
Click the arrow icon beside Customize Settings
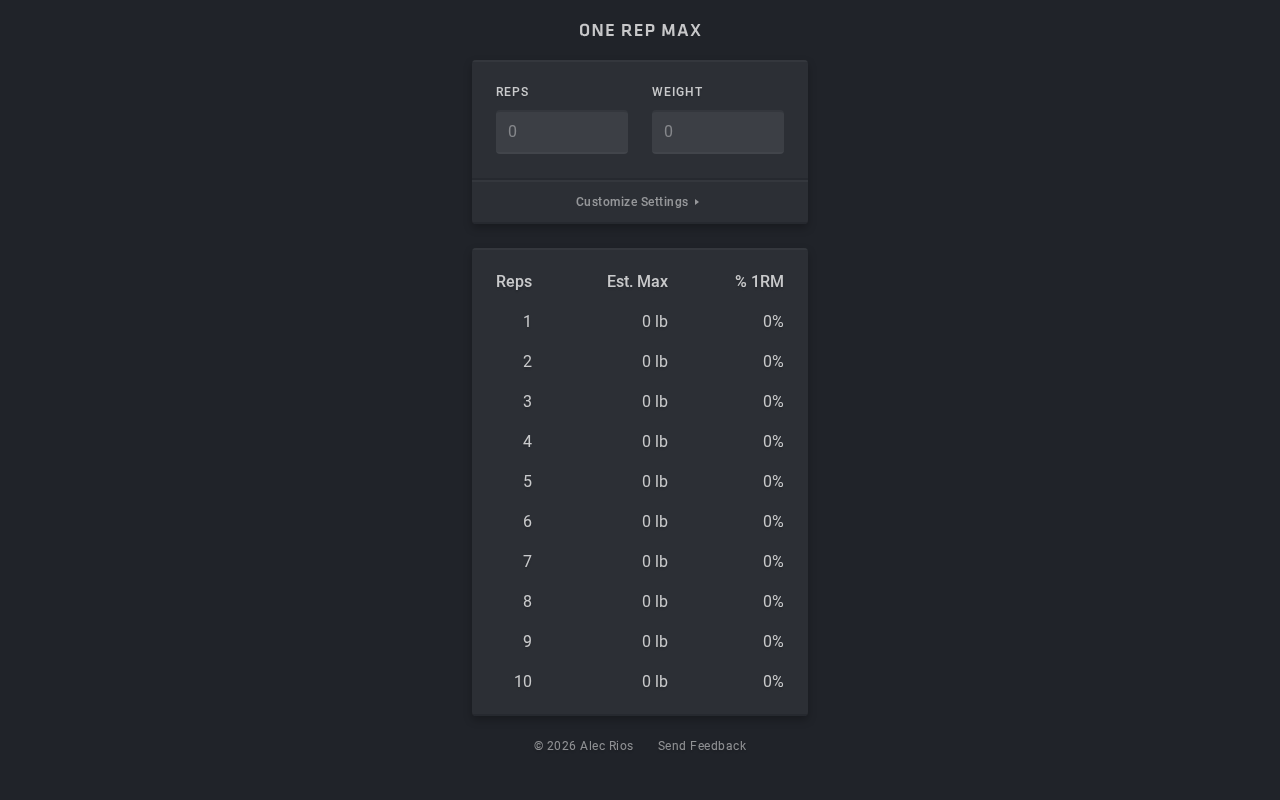click(697, 202)
